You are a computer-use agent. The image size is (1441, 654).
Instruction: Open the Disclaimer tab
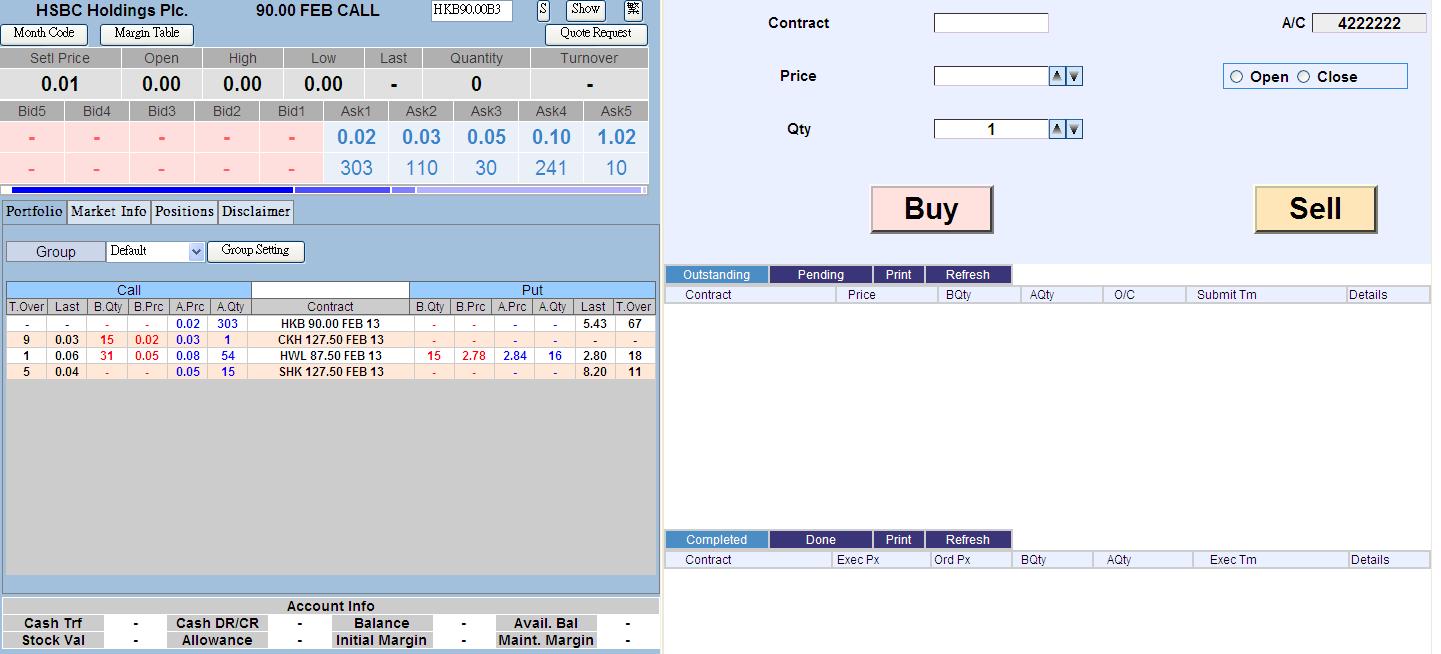point(256,211)
